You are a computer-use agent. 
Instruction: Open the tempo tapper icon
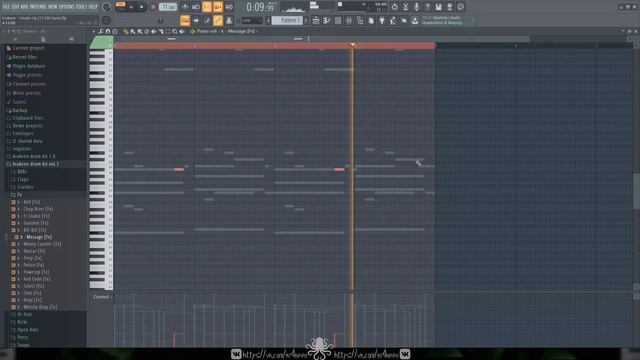(x=393, y=20)
